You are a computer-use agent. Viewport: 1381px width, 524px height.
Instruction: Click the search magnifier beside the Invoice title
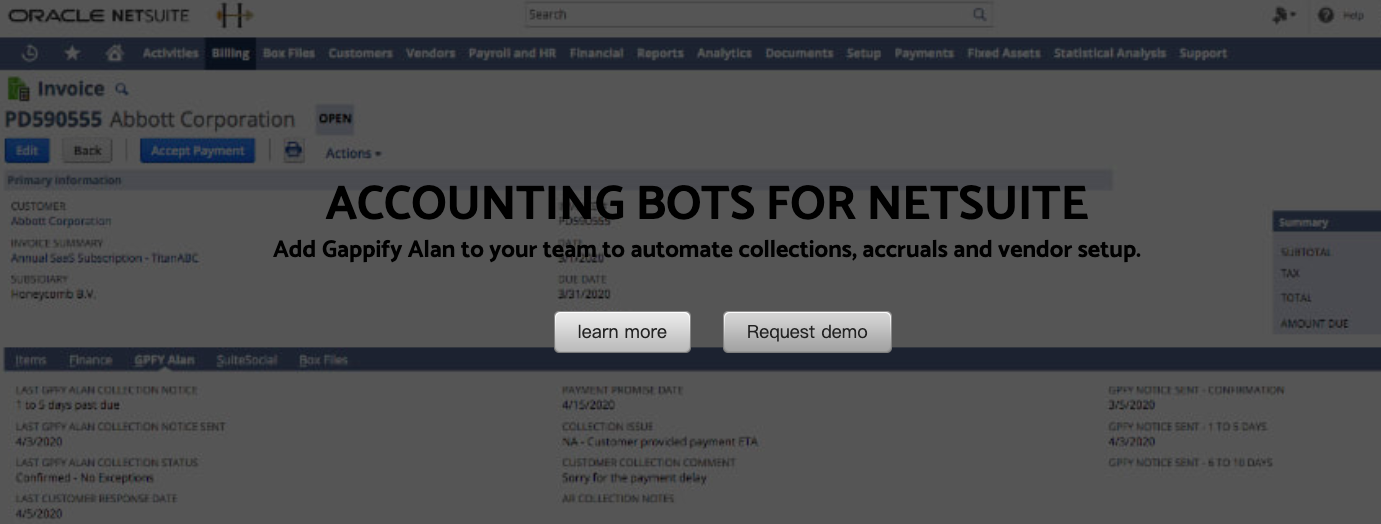coord(122,89)
